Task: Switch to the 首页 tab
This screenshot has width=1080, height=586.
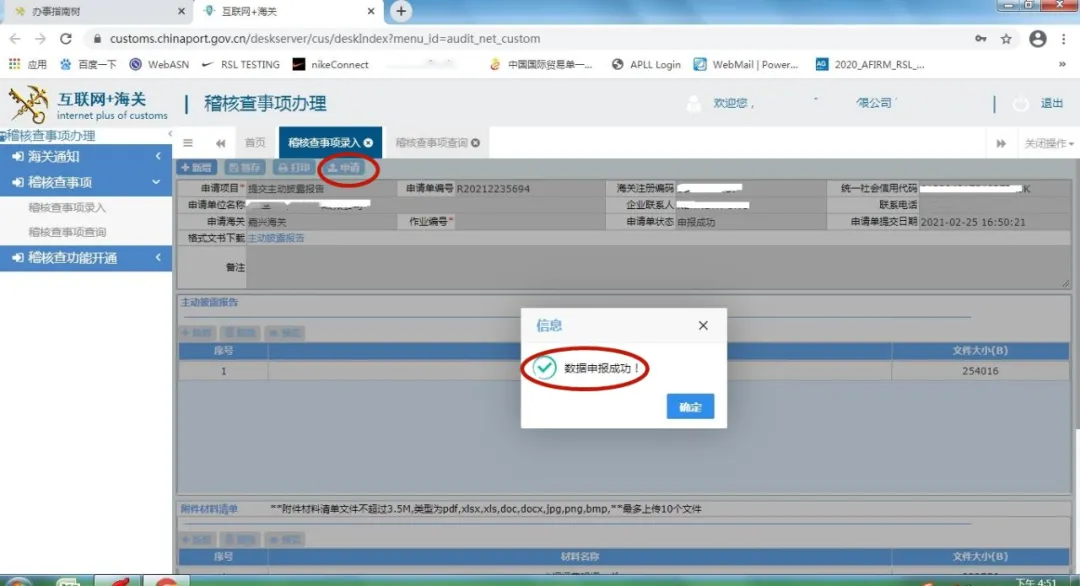Action: pos(255,143)
